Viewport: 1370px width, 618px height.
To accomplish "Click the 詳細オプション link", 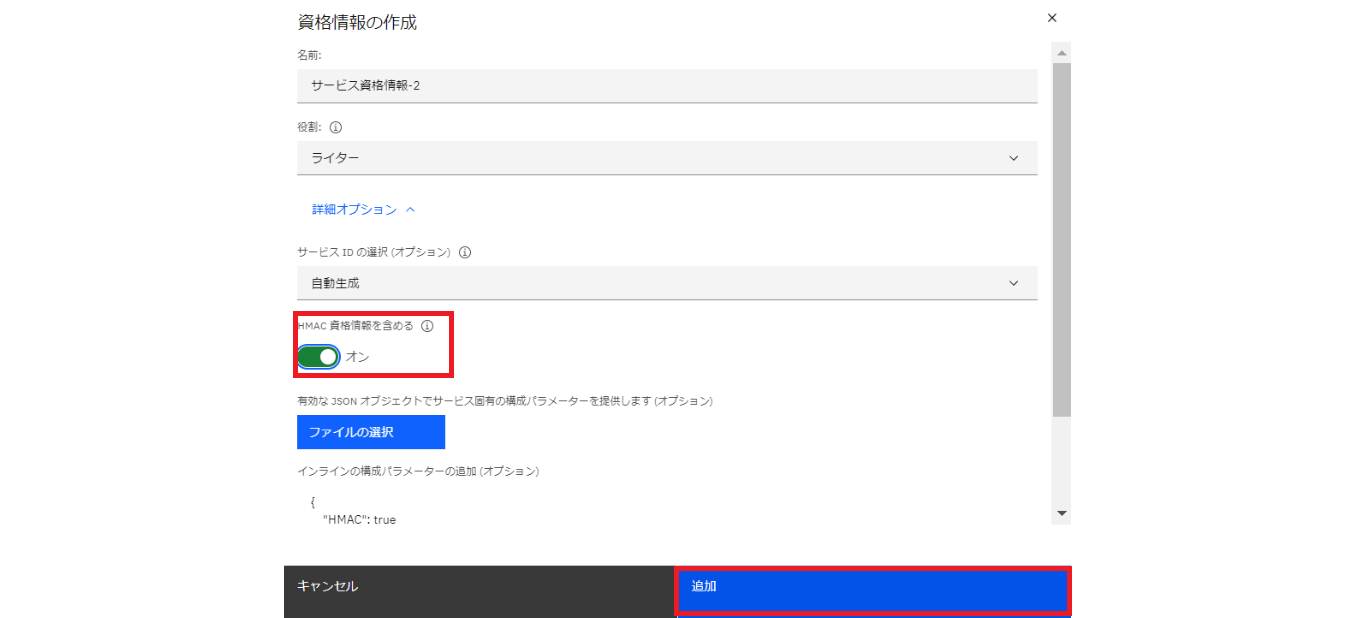I will point(348,209).
